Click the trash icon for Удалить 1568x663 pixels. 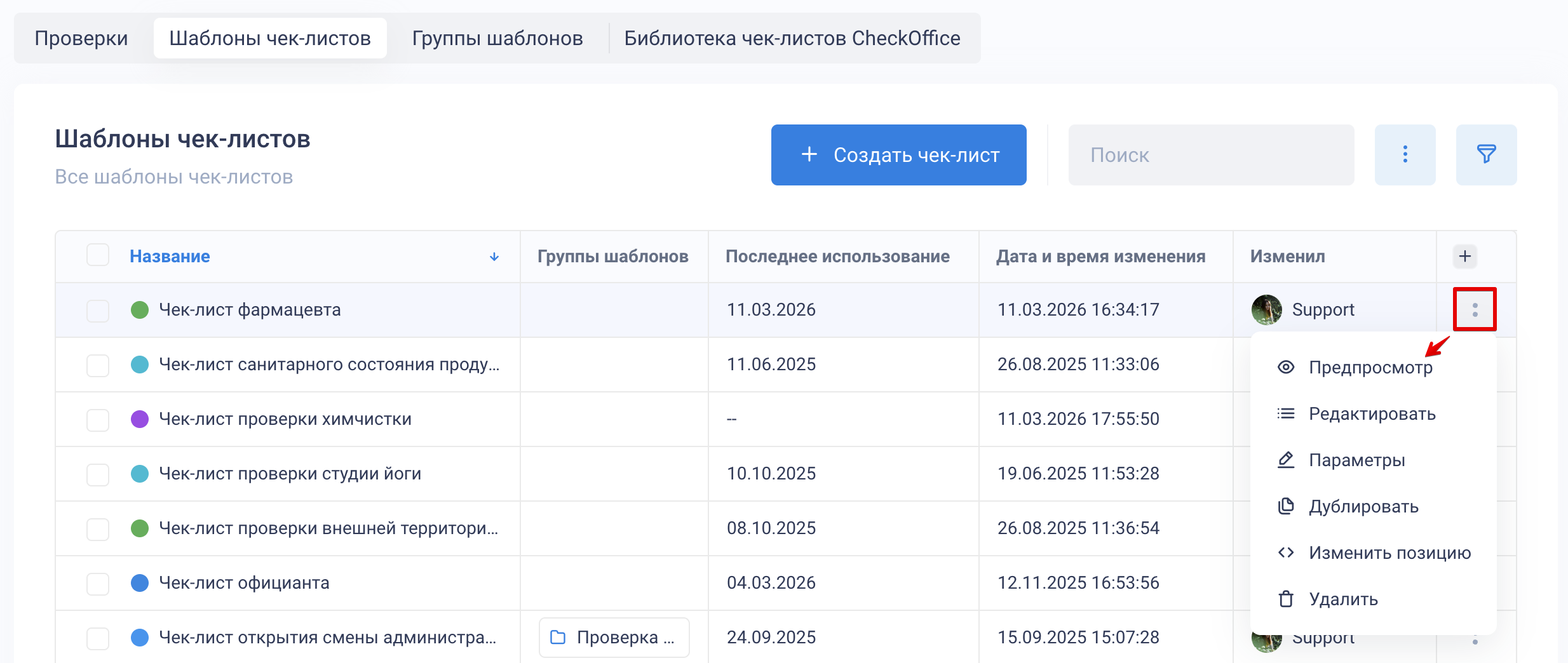pyautogui.click(x=1286, y=599)
